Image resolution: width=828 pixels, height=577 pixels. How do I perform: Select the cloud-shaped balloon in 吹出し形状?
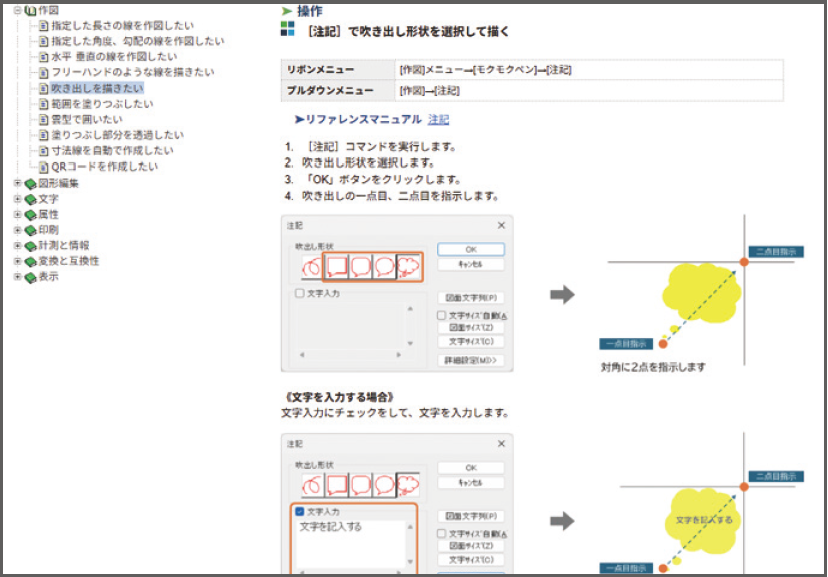[409, 266]
